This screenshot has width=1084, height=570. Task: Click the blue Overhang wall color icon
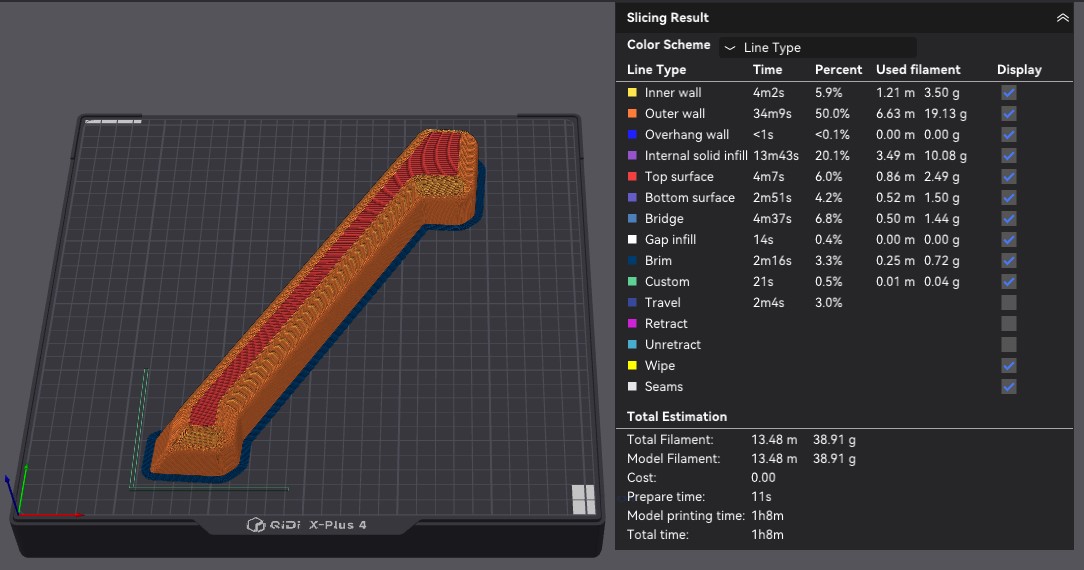632,134
